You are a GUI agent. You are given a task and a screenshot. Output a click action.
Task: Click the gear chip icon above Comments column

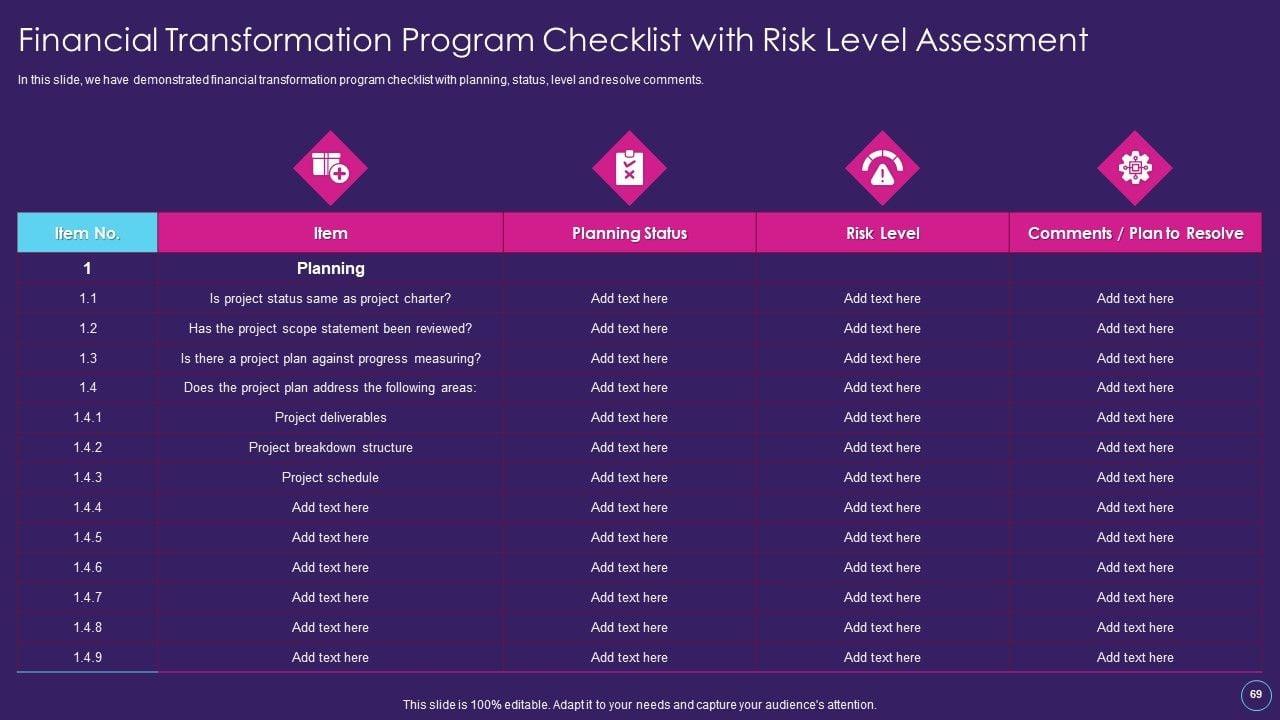coord(1135,168)
